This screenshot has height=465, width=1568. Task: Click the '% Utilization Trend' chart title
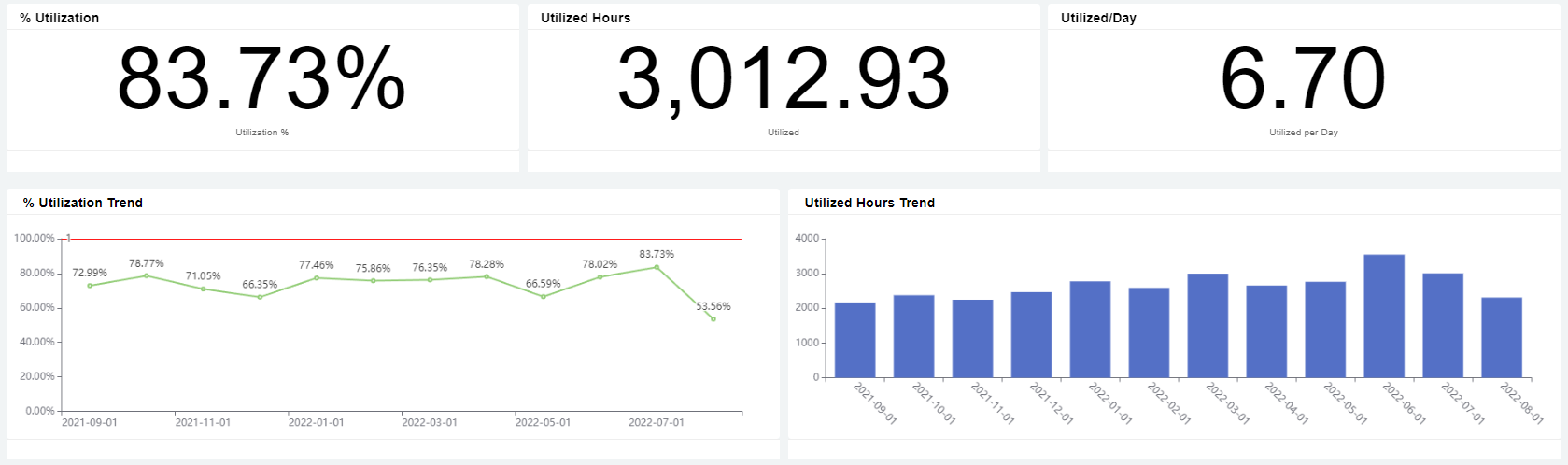pos(83,203)
